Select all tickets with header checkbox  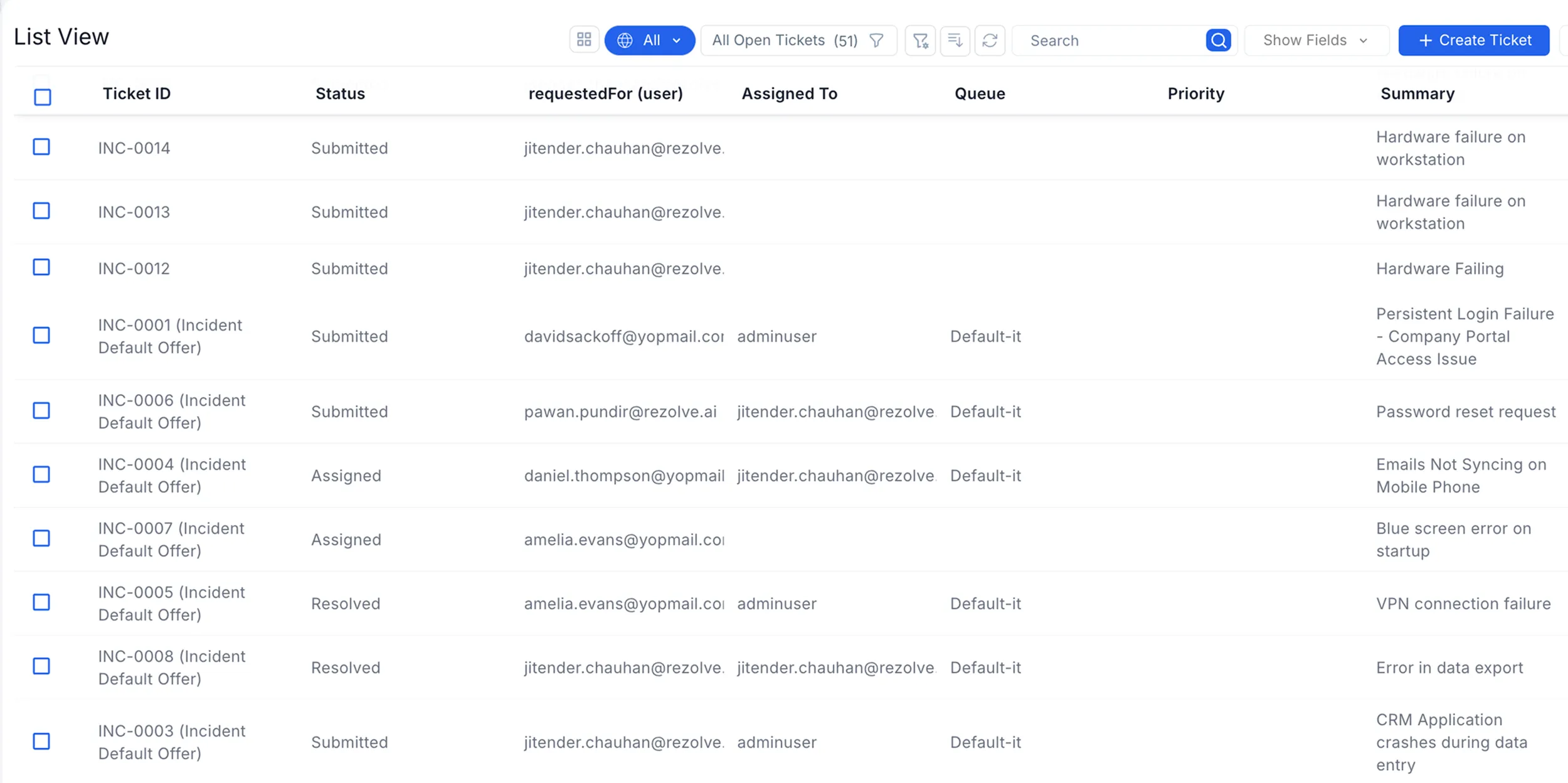pyautogui.click(x=43, y=97)
